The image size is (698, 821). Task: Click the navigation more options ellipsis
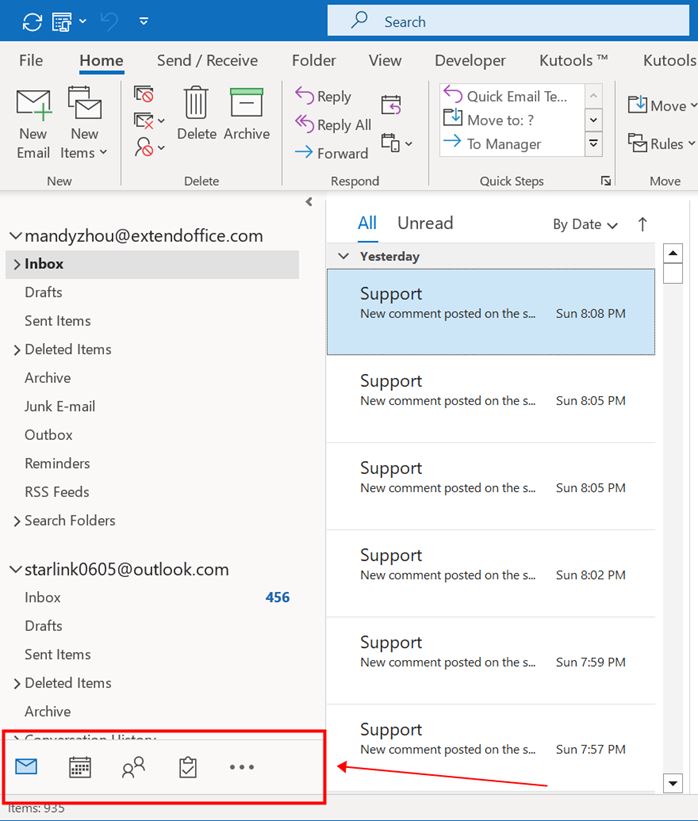click(x=241, y=767)
